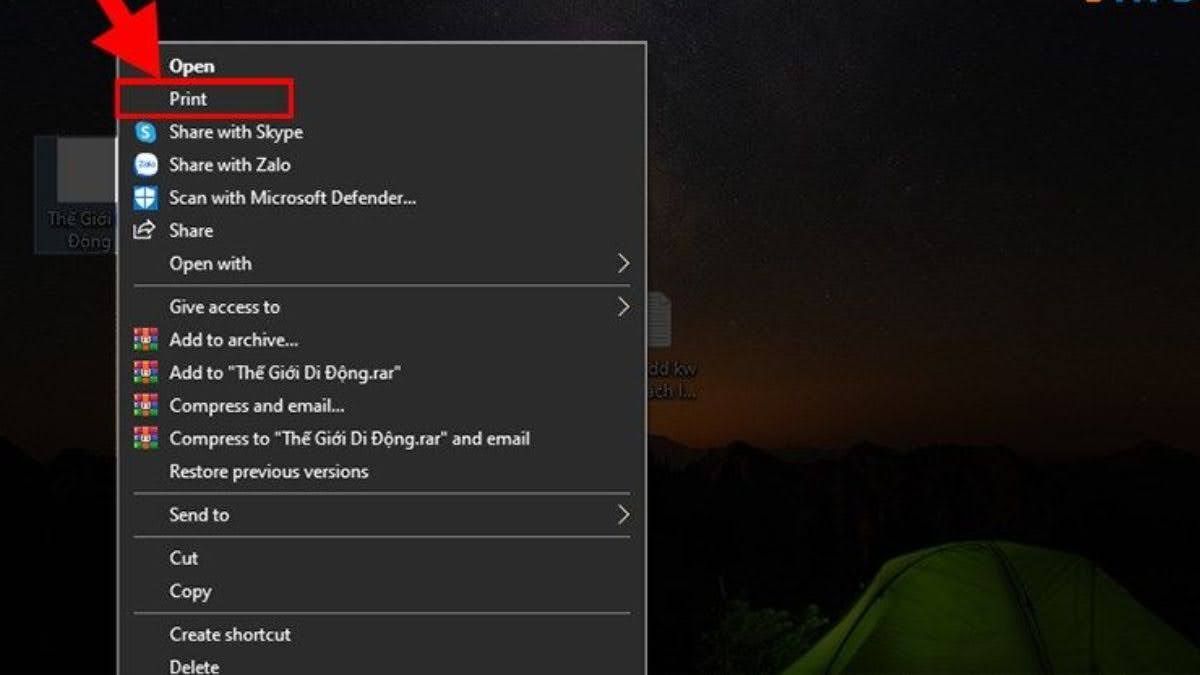Choose Copy from the context menu
Viewport: 1200px width, 675px height.
[x=190, y=591]
